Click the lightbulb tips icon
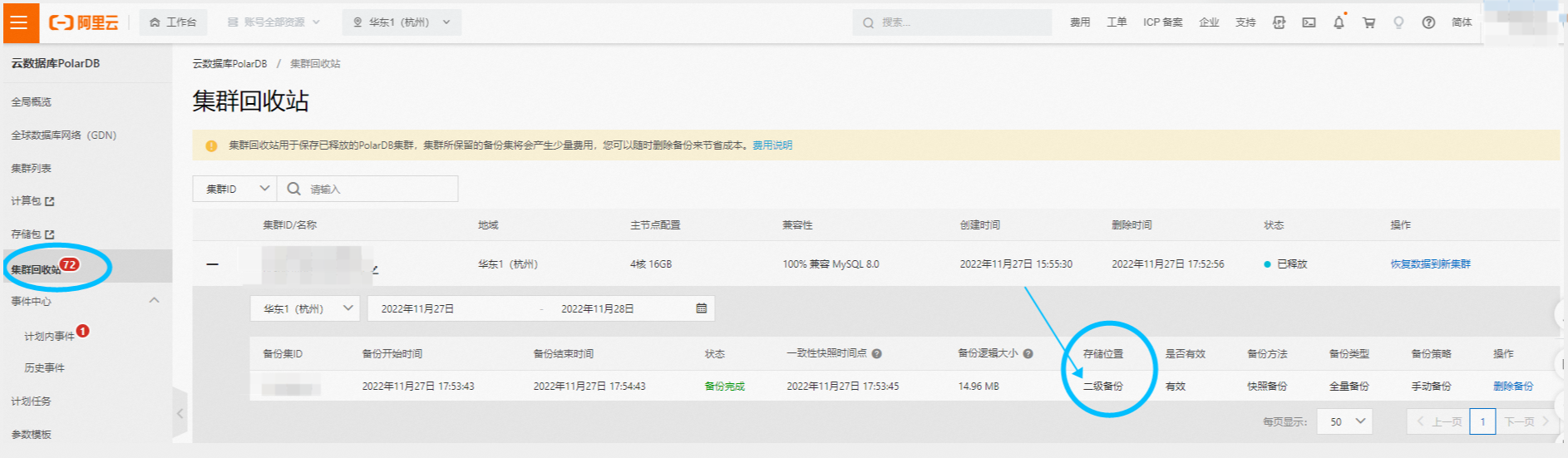 [1398, 22]
